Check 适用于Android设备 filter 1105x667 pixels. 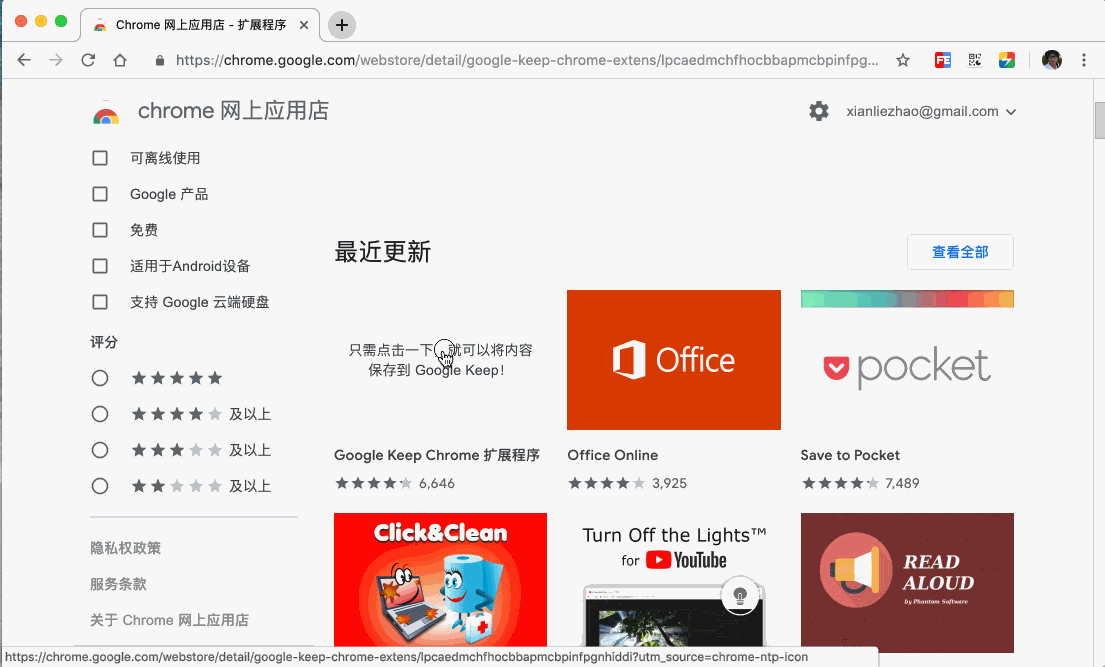pyautogui.click(x=100, y=266)
